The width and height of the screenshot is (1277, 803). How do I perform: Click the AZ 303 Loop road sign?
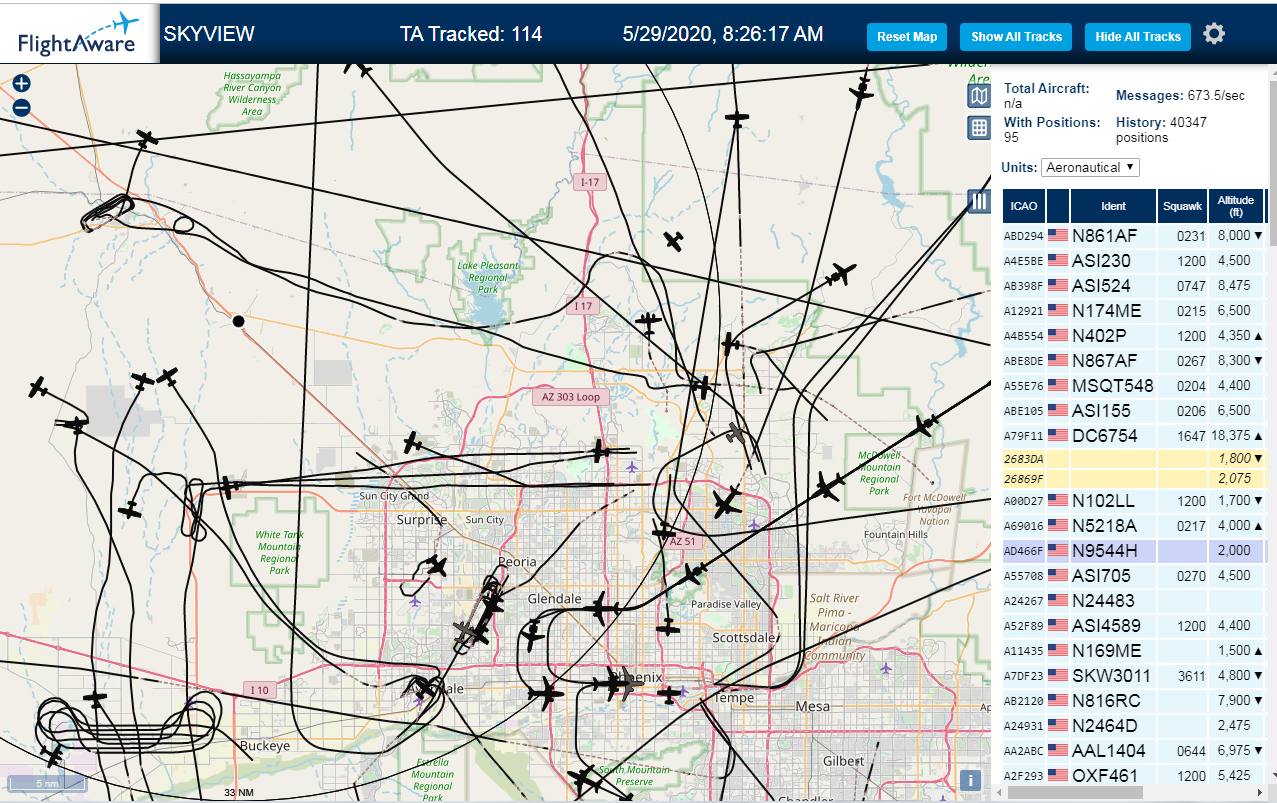pyautogui.click(x=571, y=397)
